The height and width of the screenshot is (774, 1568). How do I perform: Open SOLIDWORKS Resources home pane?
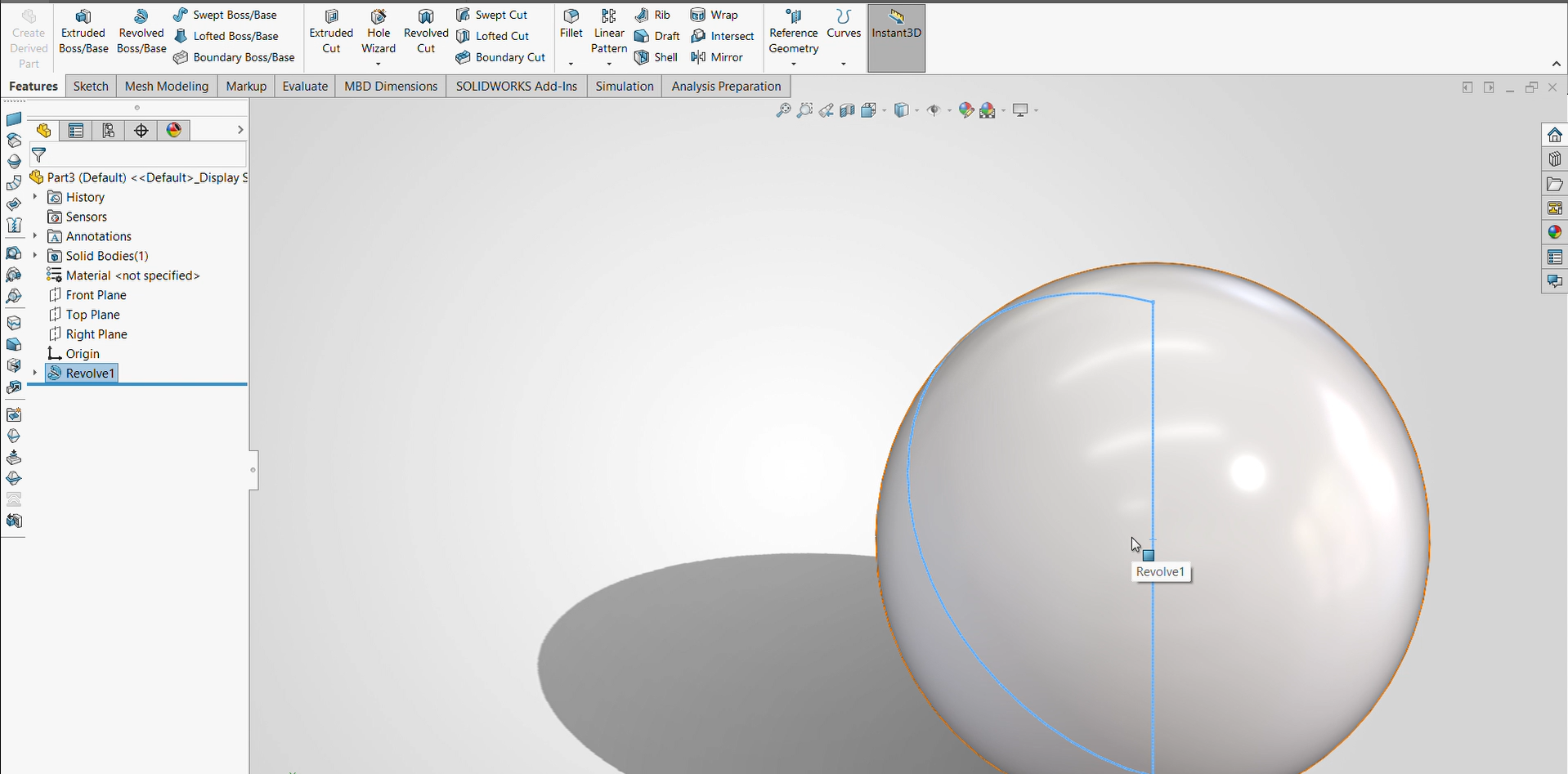click(x=1554, y=135)
